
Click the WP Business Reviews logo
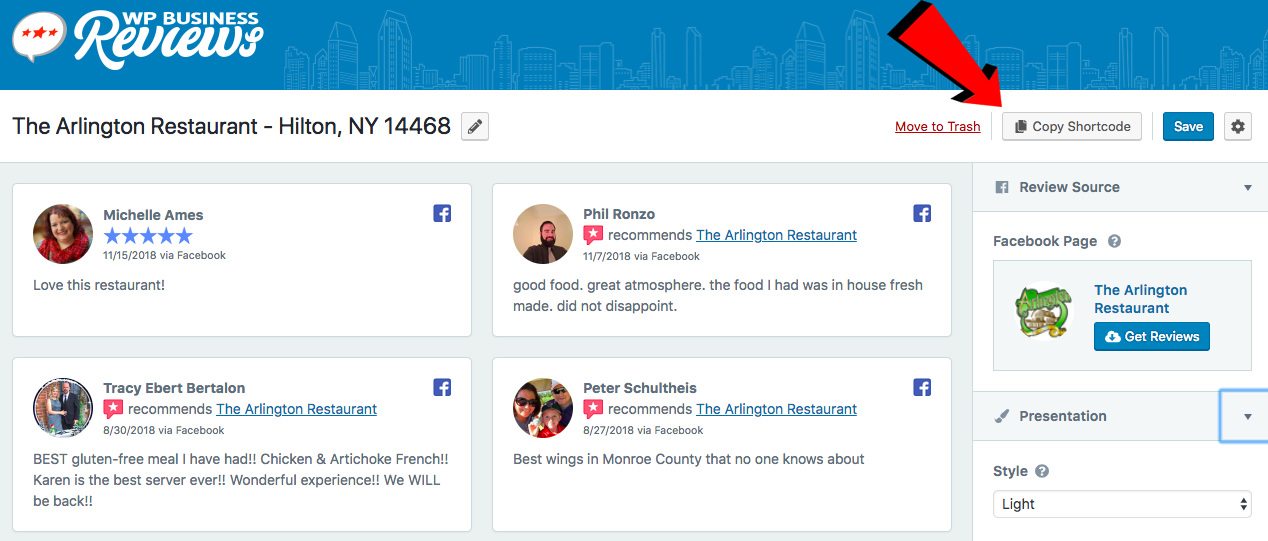click(x=138, y=39)
